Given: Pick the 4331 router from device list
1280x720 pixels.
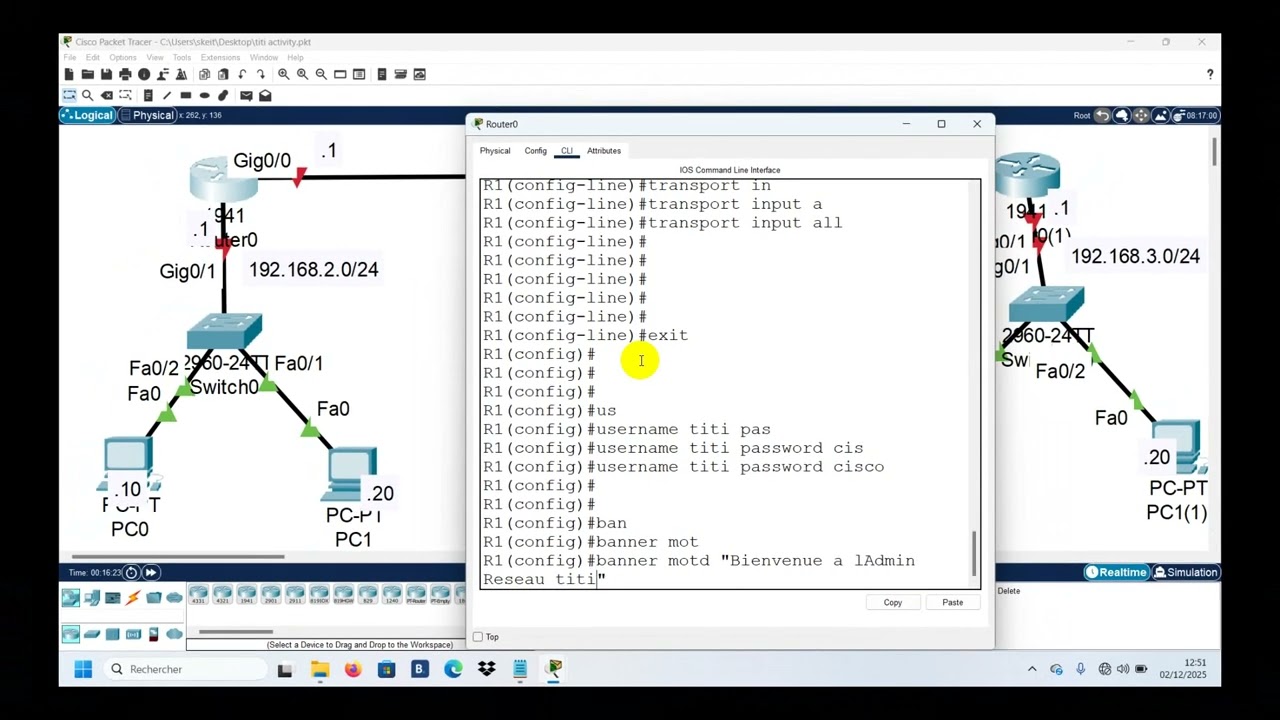Looking at the screenshot, I should coord(198,595).
